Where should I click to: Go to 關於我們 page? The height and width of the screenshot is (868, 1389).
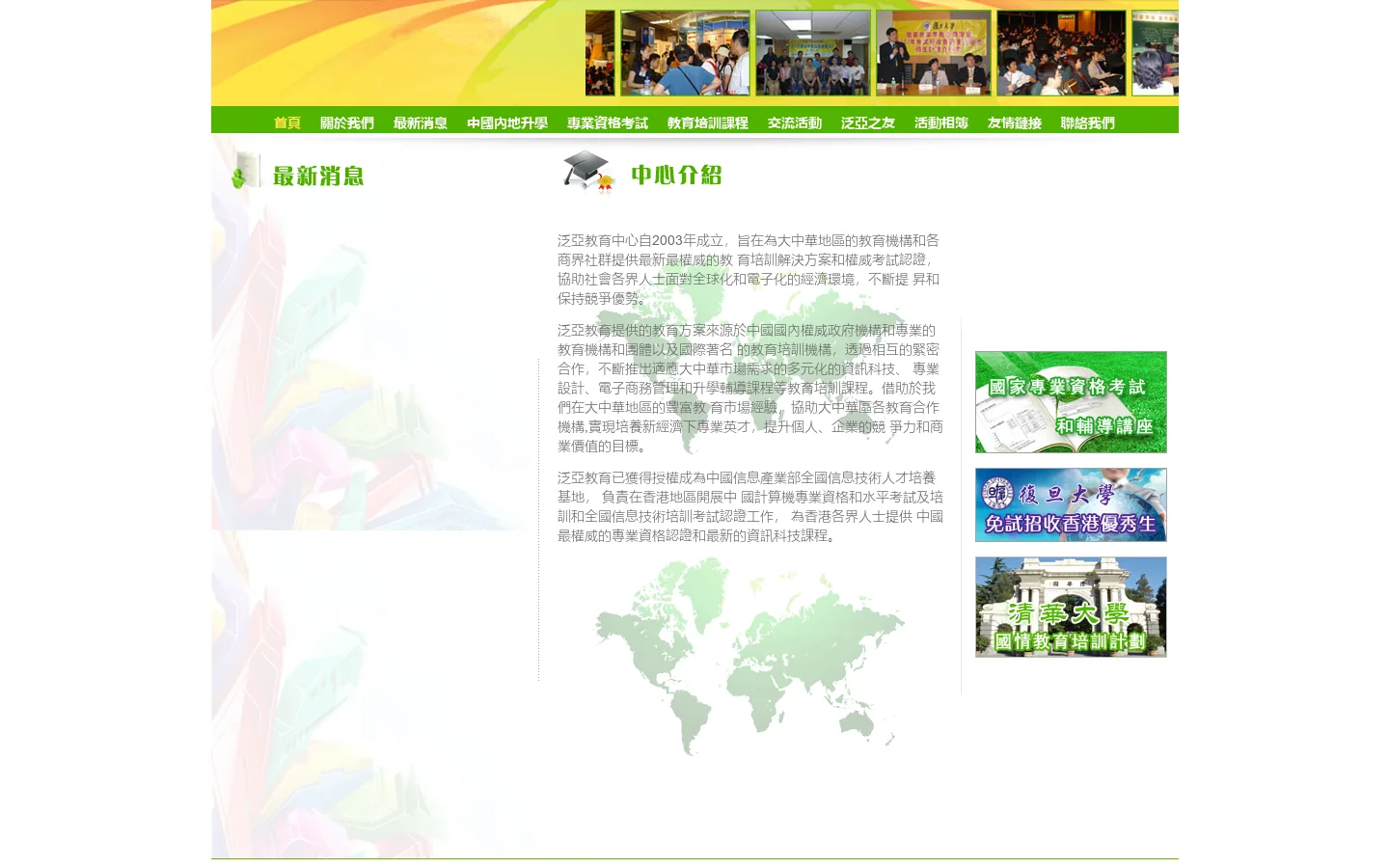point(346,122)
